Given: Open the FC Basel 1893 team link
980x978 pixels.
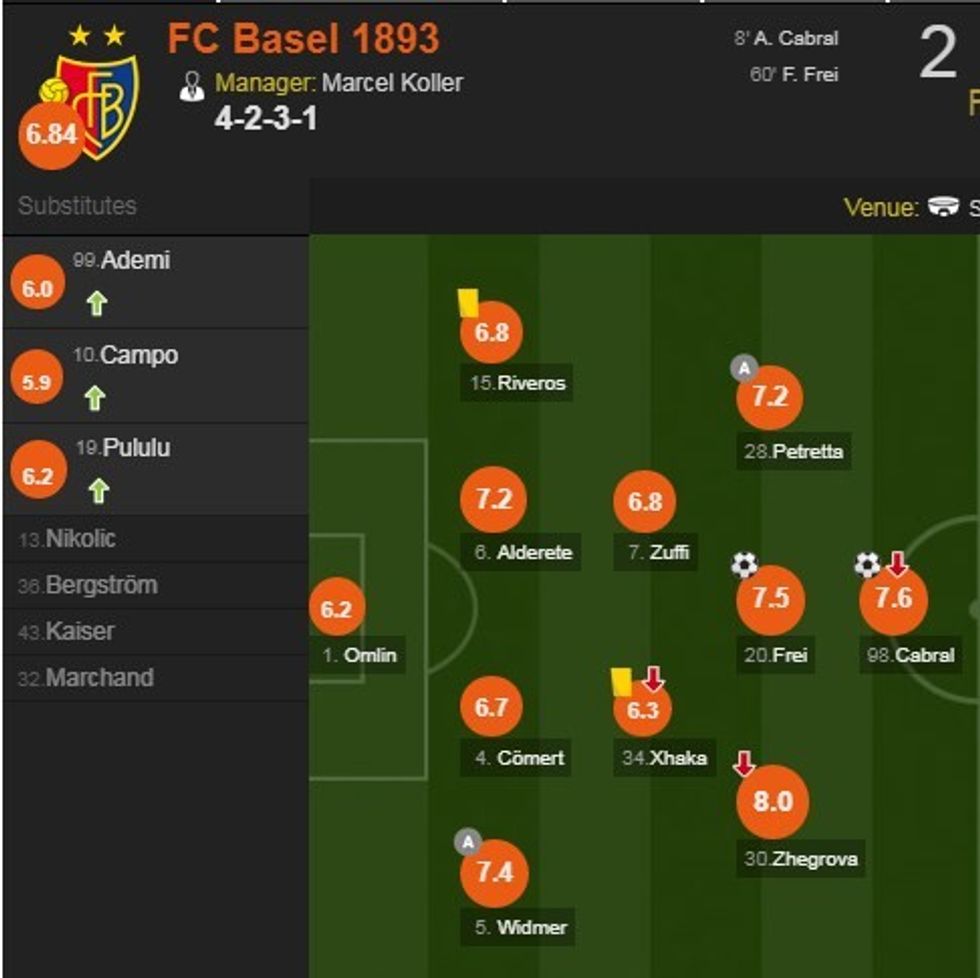Looking at the screenshot, I should point(303,39).
